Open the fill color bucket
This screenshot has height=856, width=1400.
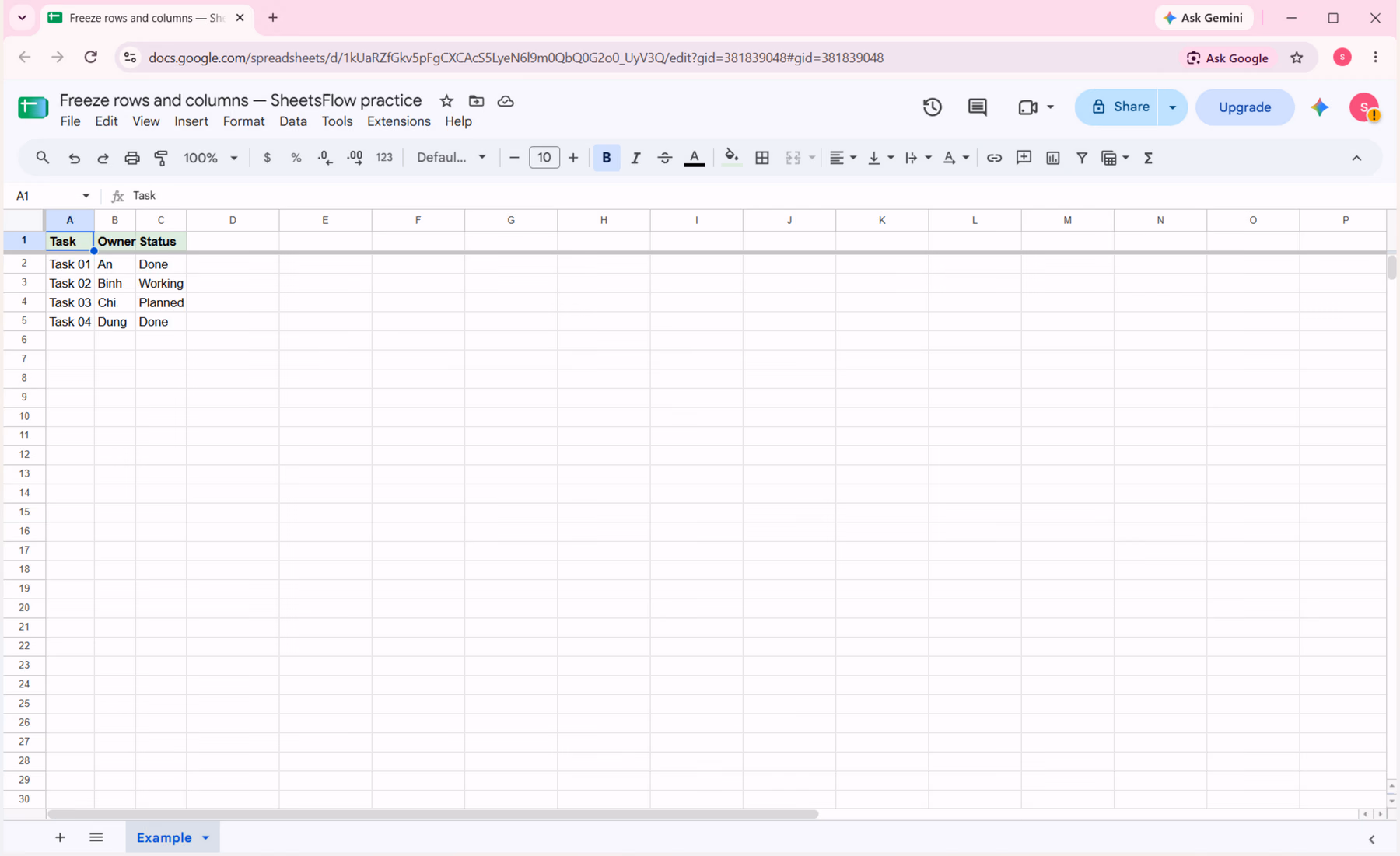pyautogui.click(x=731, y=158)
